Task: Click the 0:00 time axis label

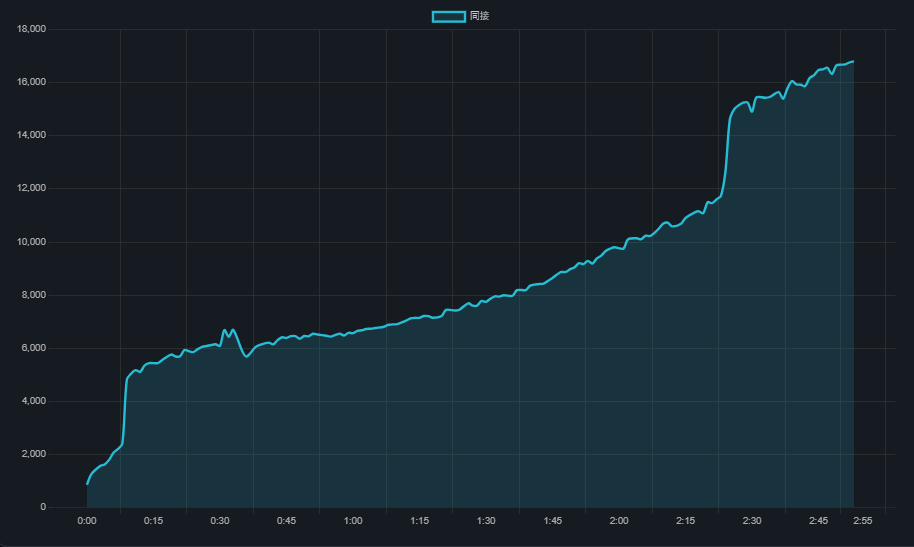Action: [x=87, y=521]
